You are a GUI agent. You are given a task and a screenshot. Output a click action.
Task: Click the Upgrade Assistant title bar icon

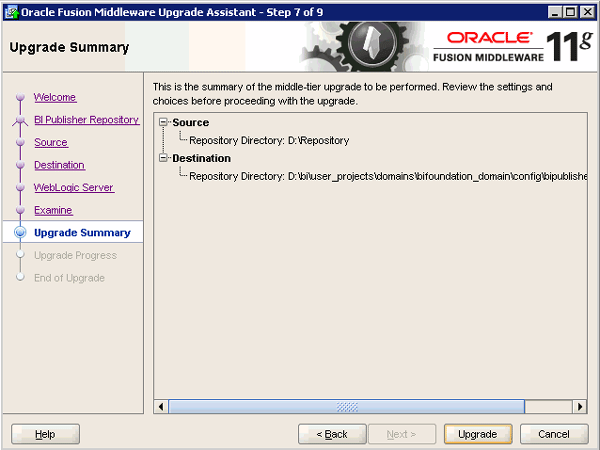point(11,12)
